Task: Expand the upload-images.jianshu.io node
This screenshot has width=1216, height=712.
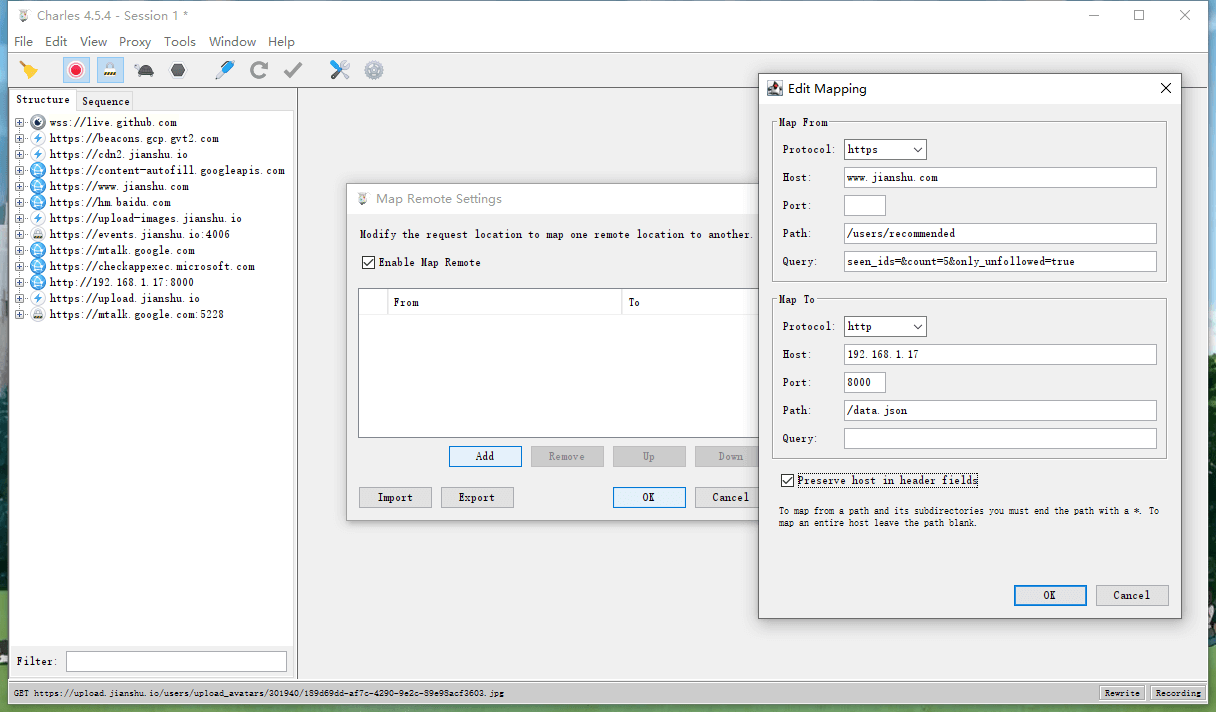Action: (20, 218)
